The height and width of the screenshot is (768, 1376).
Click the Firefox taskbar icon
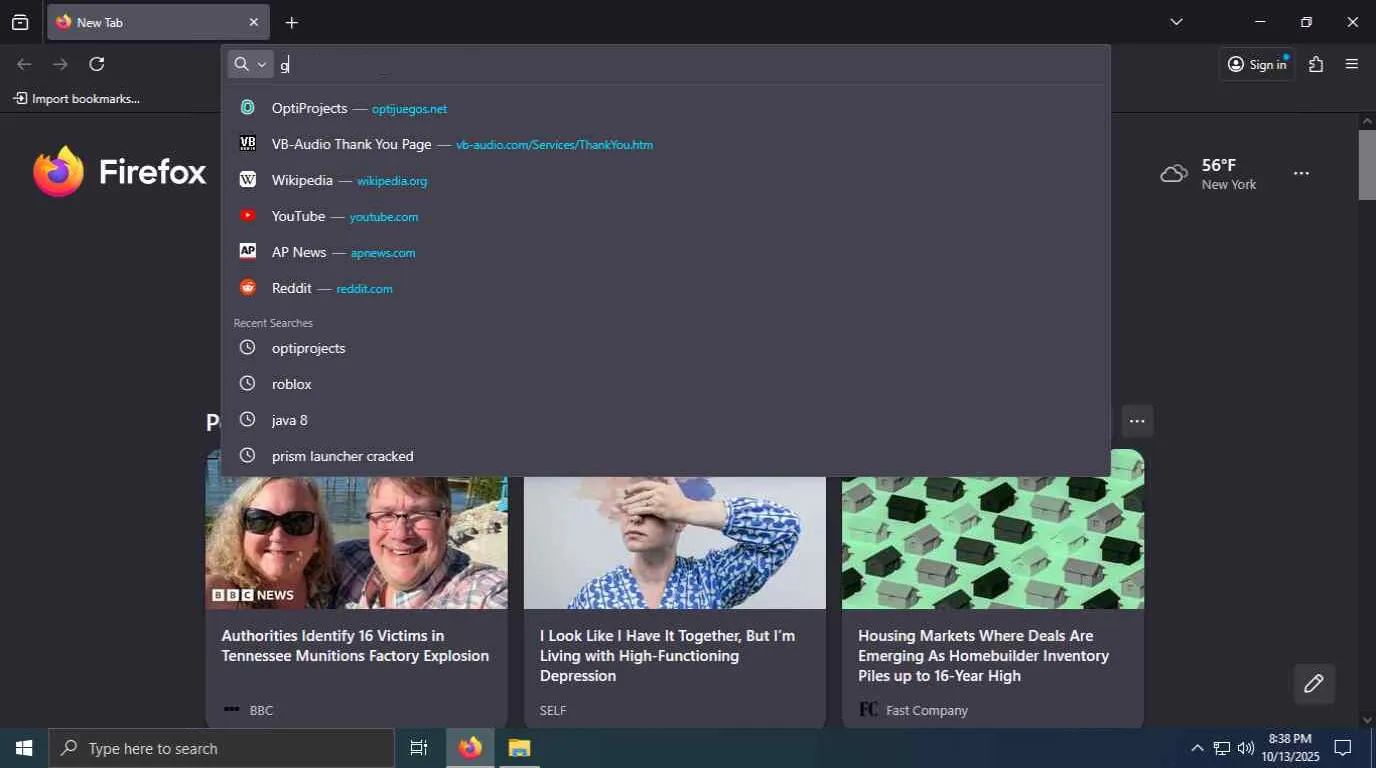(470, 748)
